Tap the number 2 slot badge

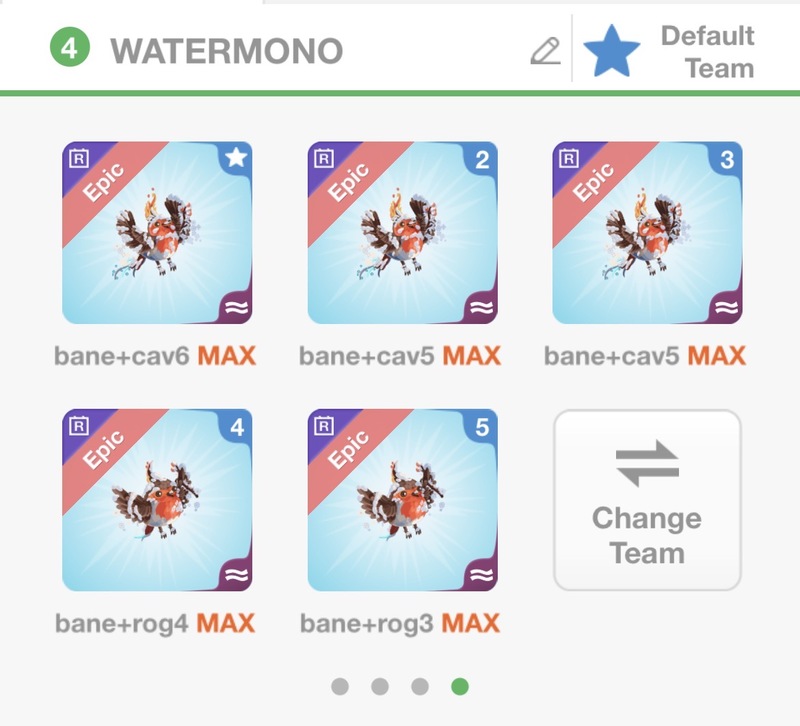[x=481, y=160]
